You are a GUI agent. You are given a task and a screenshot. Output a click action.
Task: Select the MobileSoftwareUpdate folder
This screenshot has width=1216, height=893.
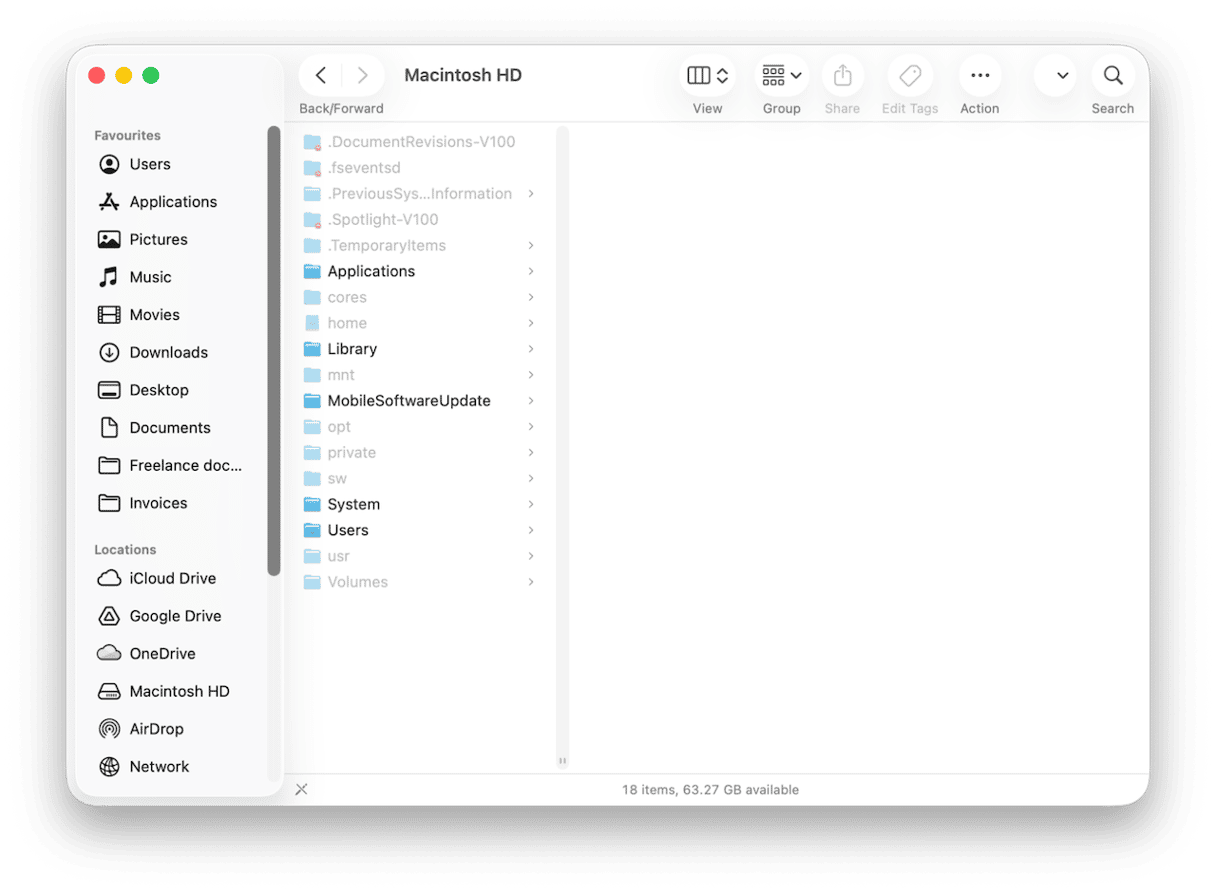click(x=408, y=401)
